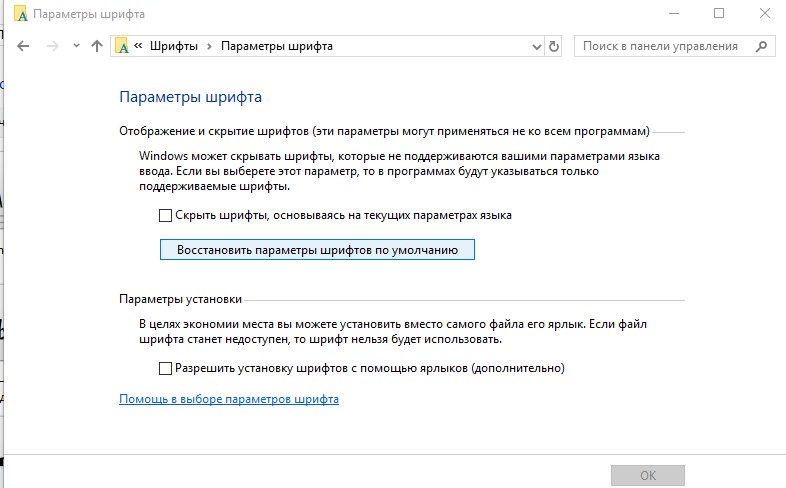Screen dimensions: 786x488
Task: Refresh the page with the reload icon
Action: [x=553, y=47]
